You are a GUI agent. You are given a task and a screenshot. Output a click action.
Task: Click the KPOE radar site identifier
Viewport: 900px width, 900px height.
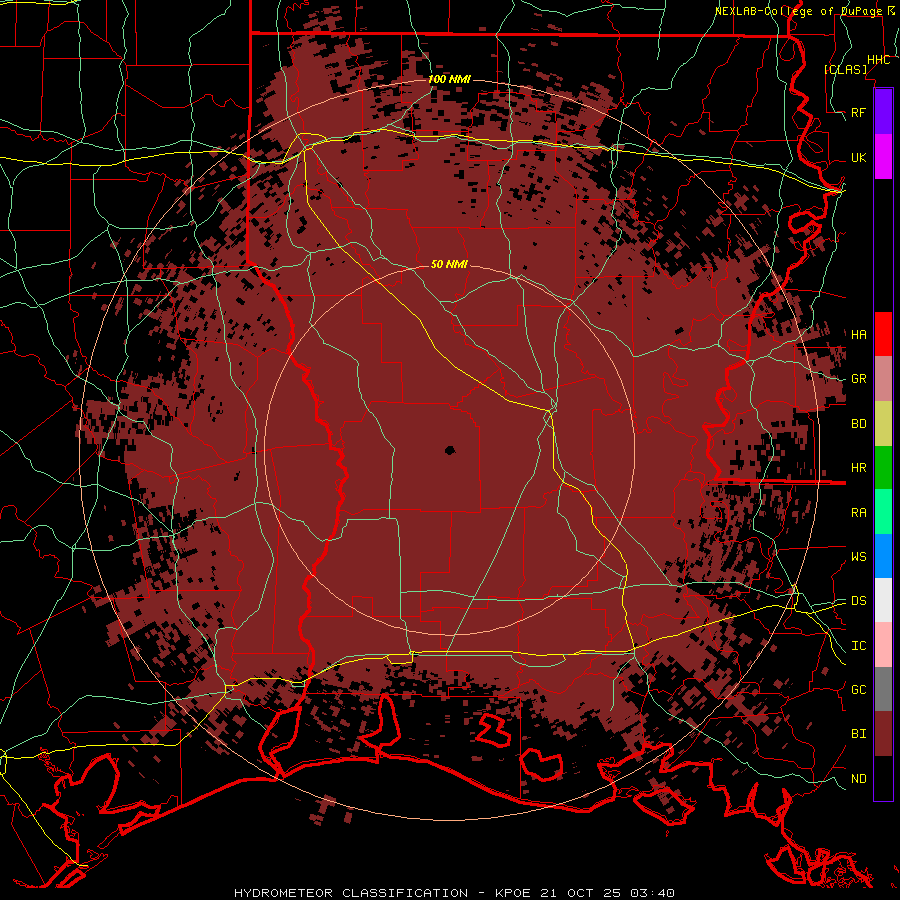click(x=514, y=893)
